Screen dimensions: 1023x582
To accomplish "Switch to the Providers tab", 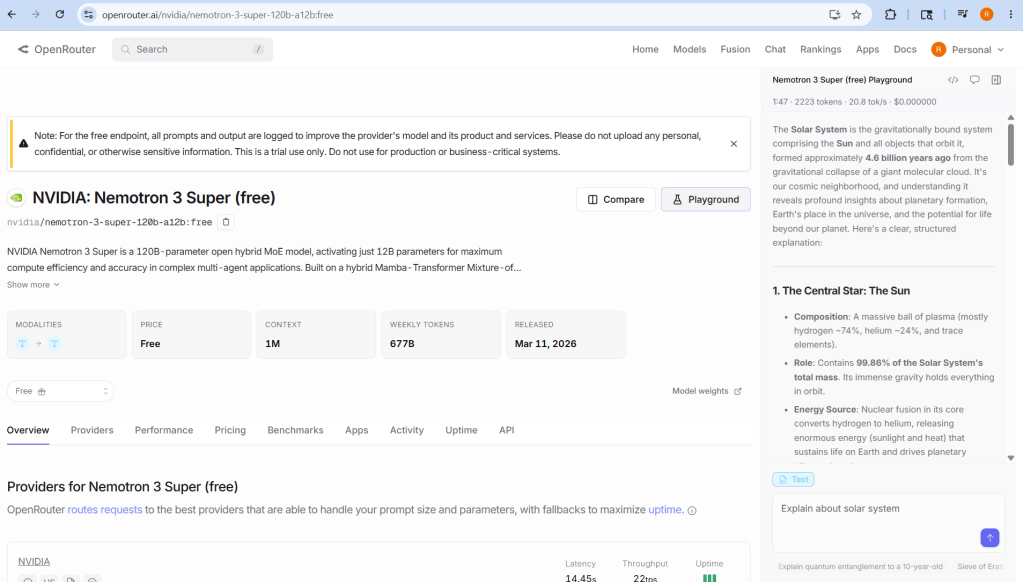I will pos(92,430).
